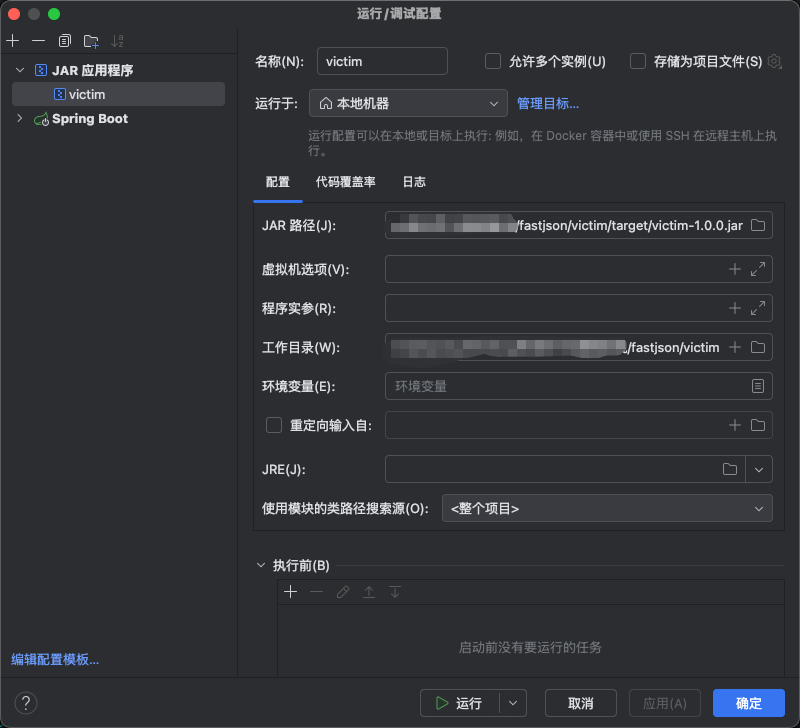Viewport: 800px width, 728px height.
Task: Open the run target 本地机器 dropdown
Action: pos(408,104)
